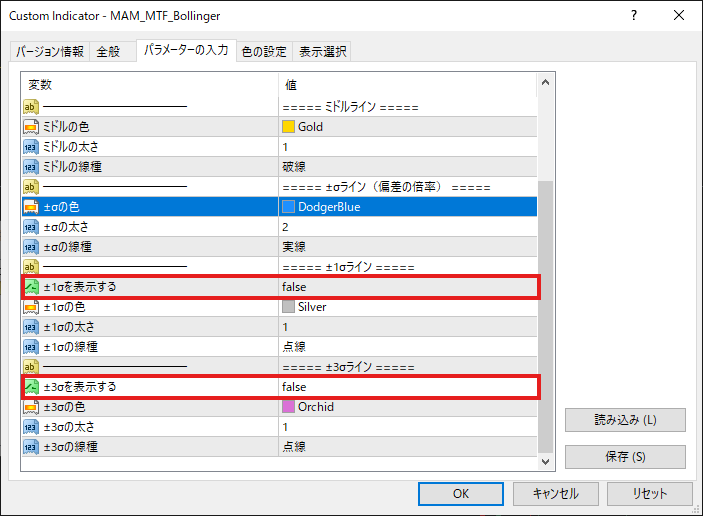Open the DodgerBlue color value dropdown
Image resolution: width=703 pixels, height=516 pixels.
[408, 207]
